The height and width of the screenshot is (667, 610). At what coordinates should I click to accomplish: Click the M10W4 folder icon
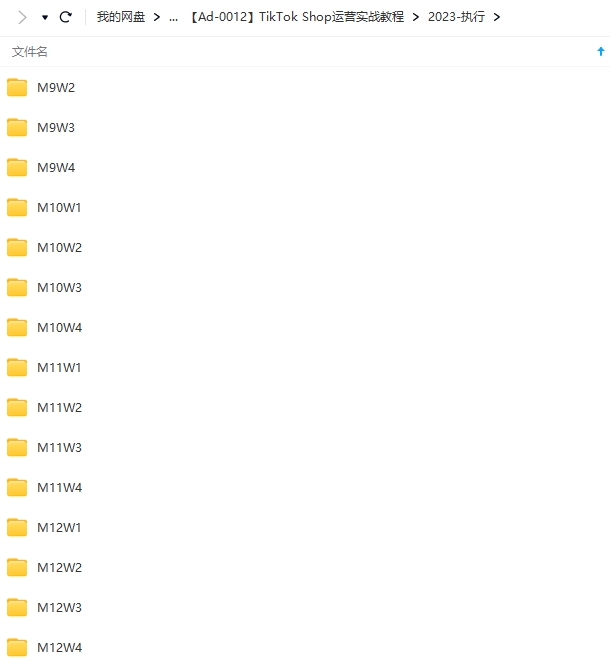[17, 327]
